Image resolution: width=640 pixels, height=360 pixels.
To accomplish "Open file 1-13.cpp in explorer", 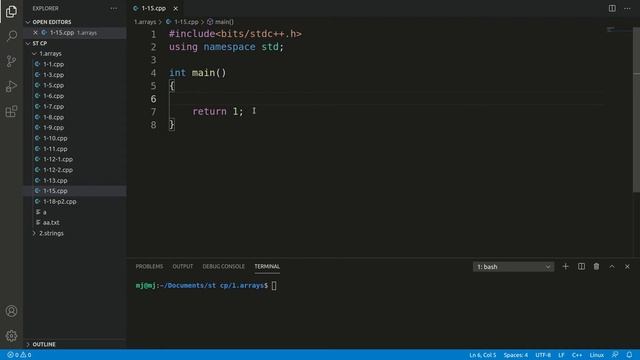I will [55, 180].
